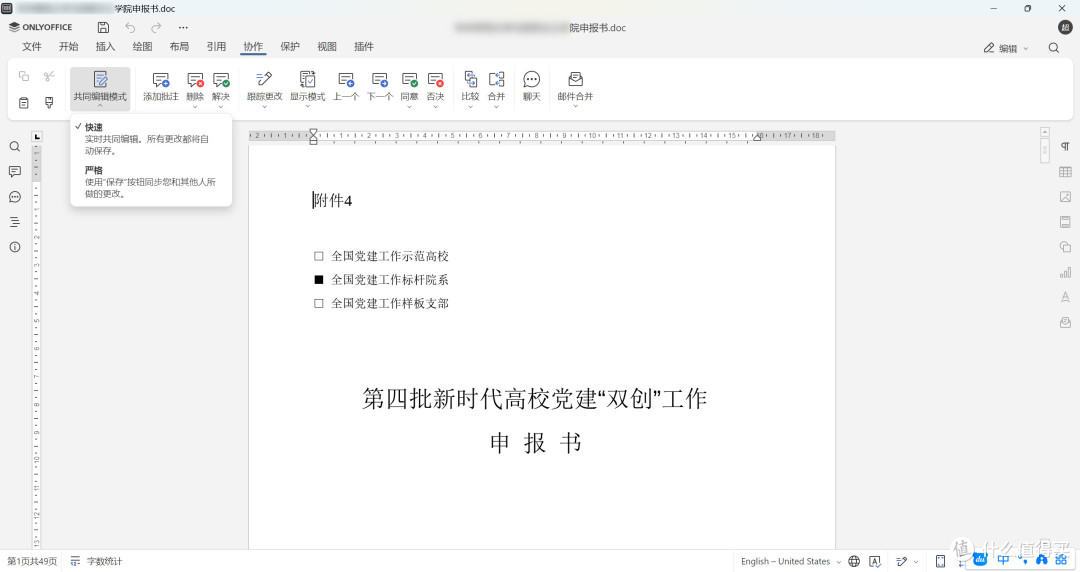
Task: Click the user avatar at top right
Action: (x=1065, y=28)
